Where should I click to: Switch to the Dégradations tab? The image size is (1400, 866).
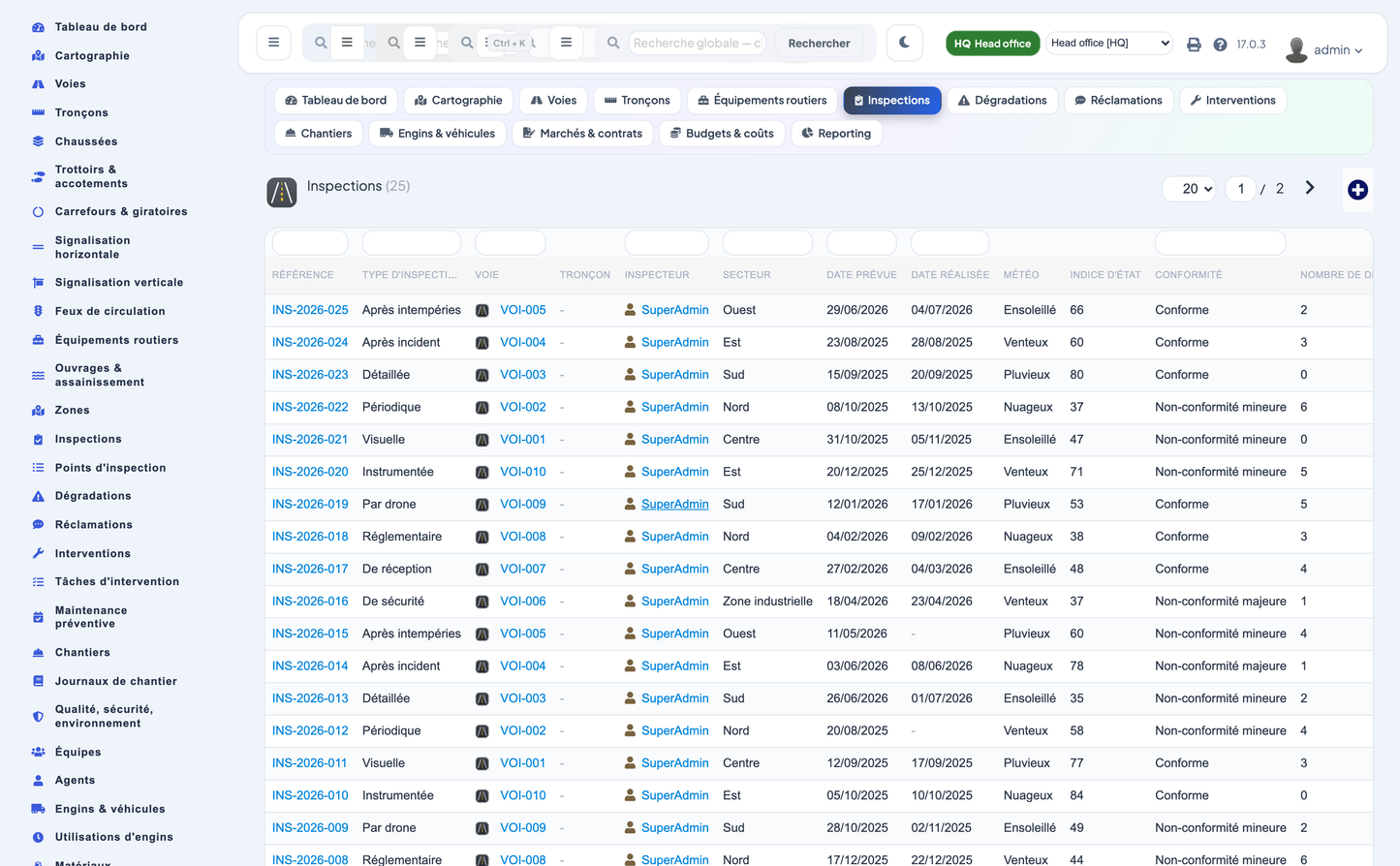1003,100
